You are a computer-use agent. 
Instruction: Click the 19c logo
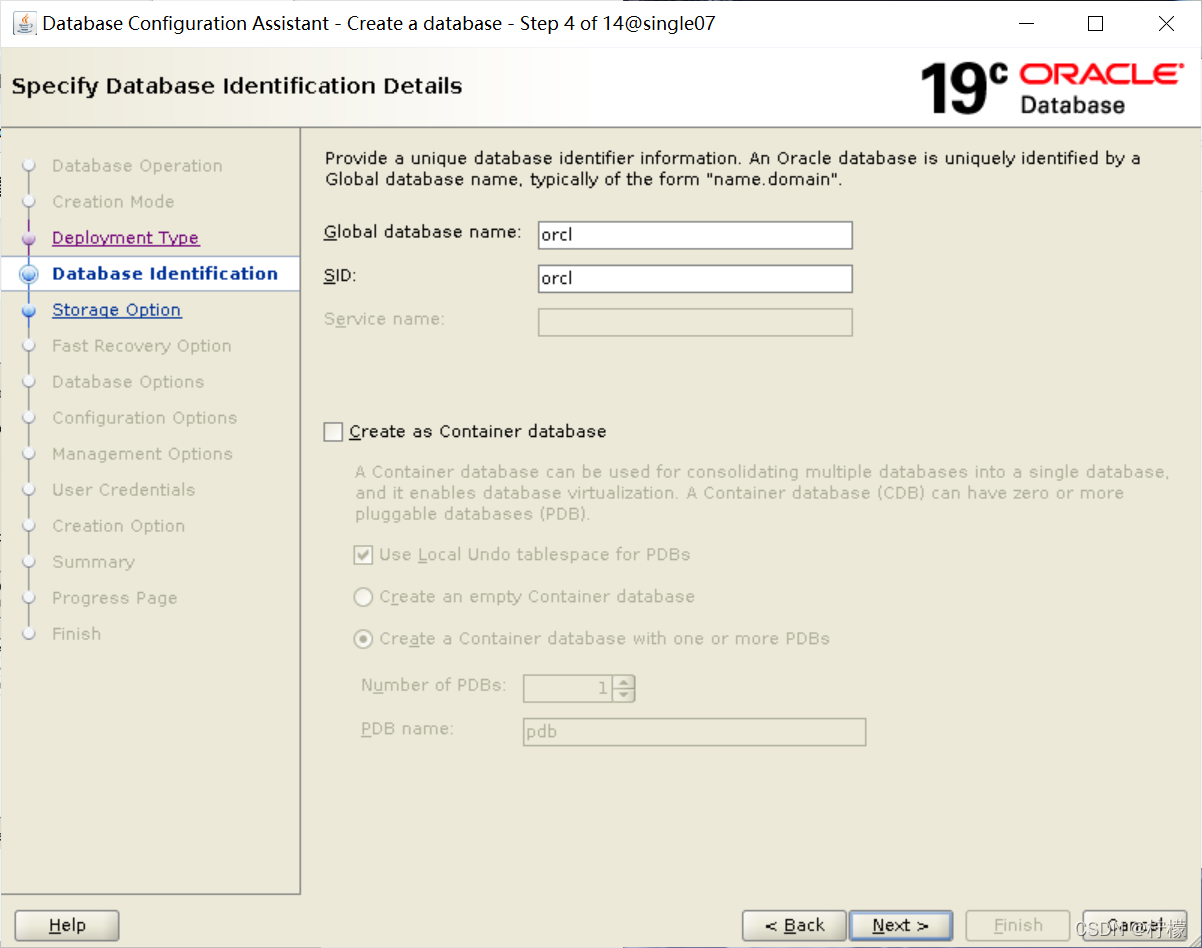[960, 87]
